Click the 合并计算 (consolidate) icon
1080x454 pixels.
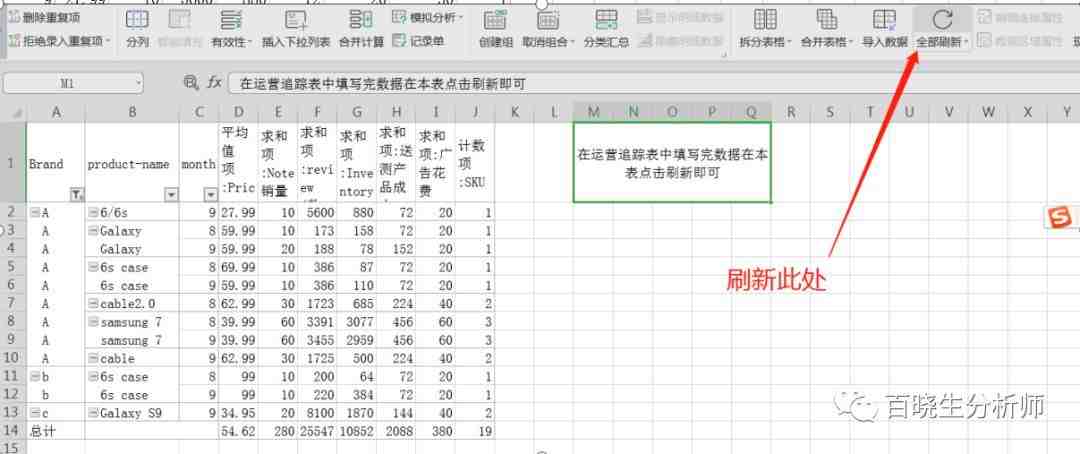pos(361,19)
